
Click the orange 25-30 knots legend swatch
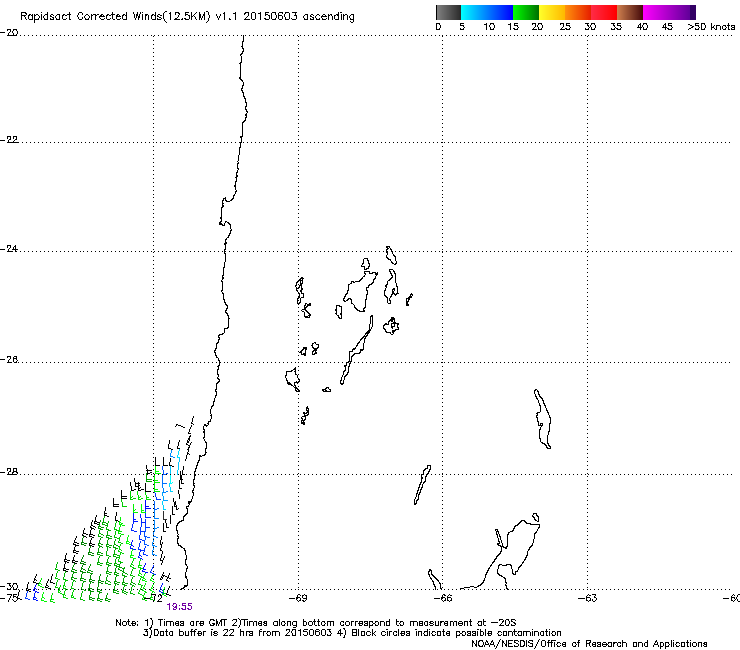578,12
